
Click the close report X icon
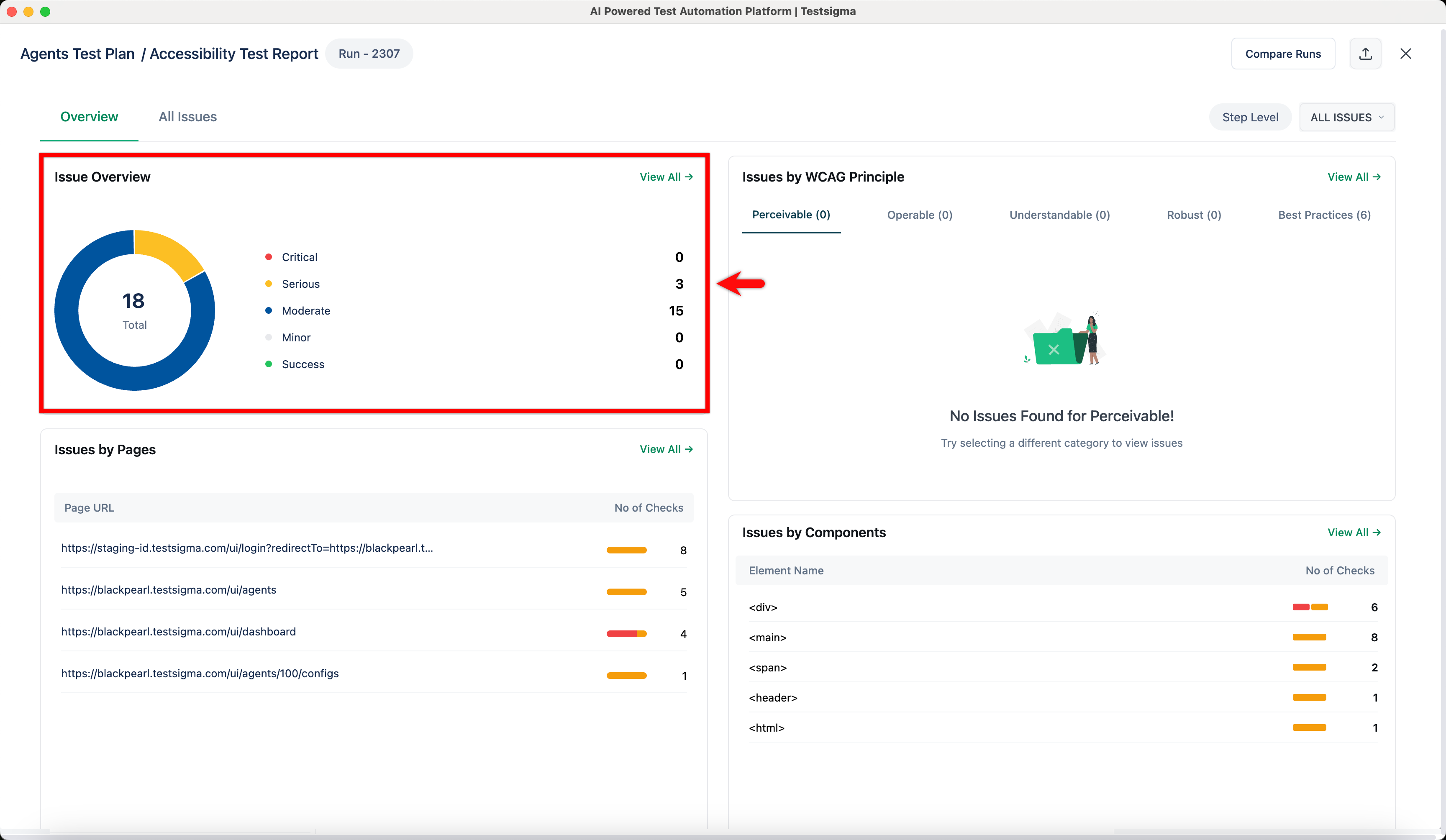[x=1406, y=54]
